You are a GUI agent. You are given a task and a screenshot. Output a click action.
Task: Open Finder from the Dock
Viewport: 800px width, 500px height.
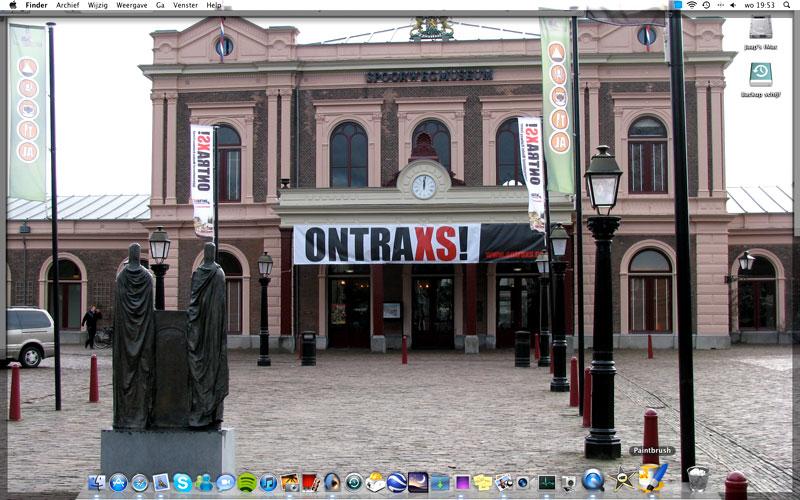click(97, 482)
